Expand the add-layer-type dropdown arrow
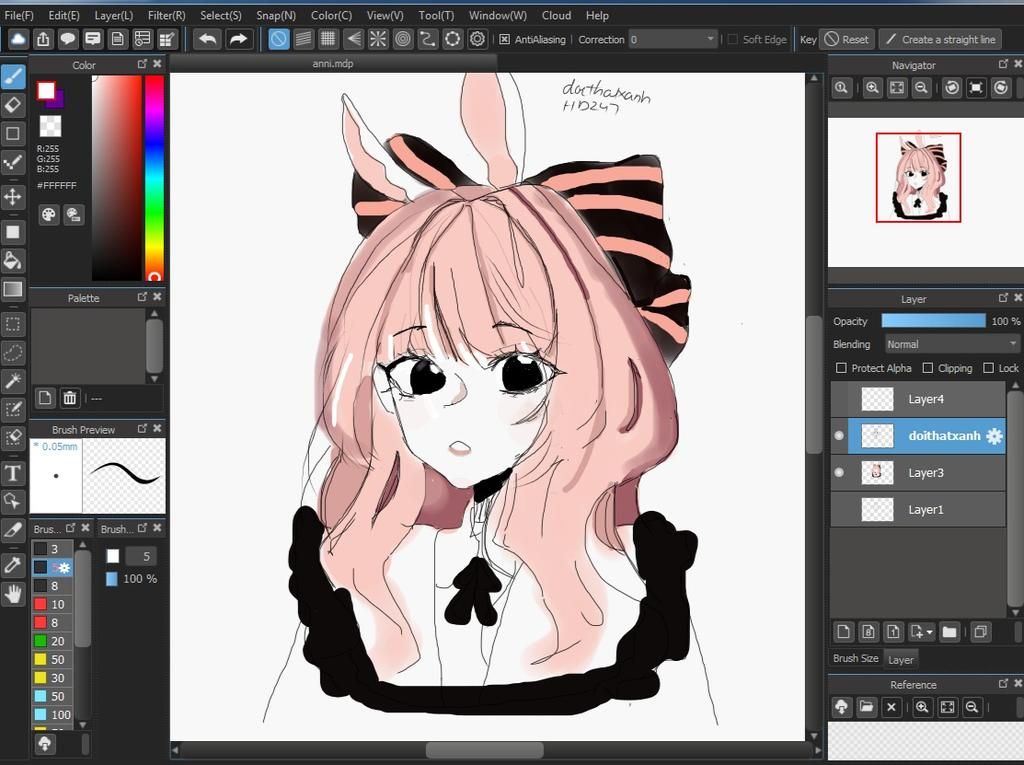Viewport: 1024px width, 765px height. coord(929,632)
